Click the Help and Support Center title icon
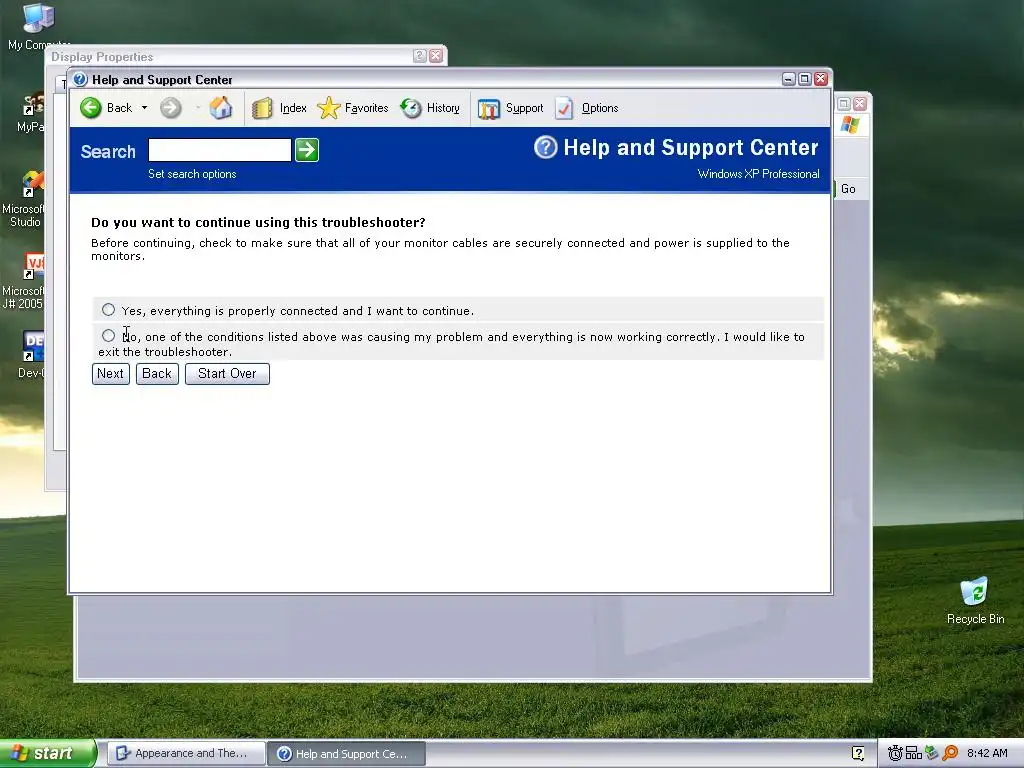The image size is (1024, 768). coord(80,79)
